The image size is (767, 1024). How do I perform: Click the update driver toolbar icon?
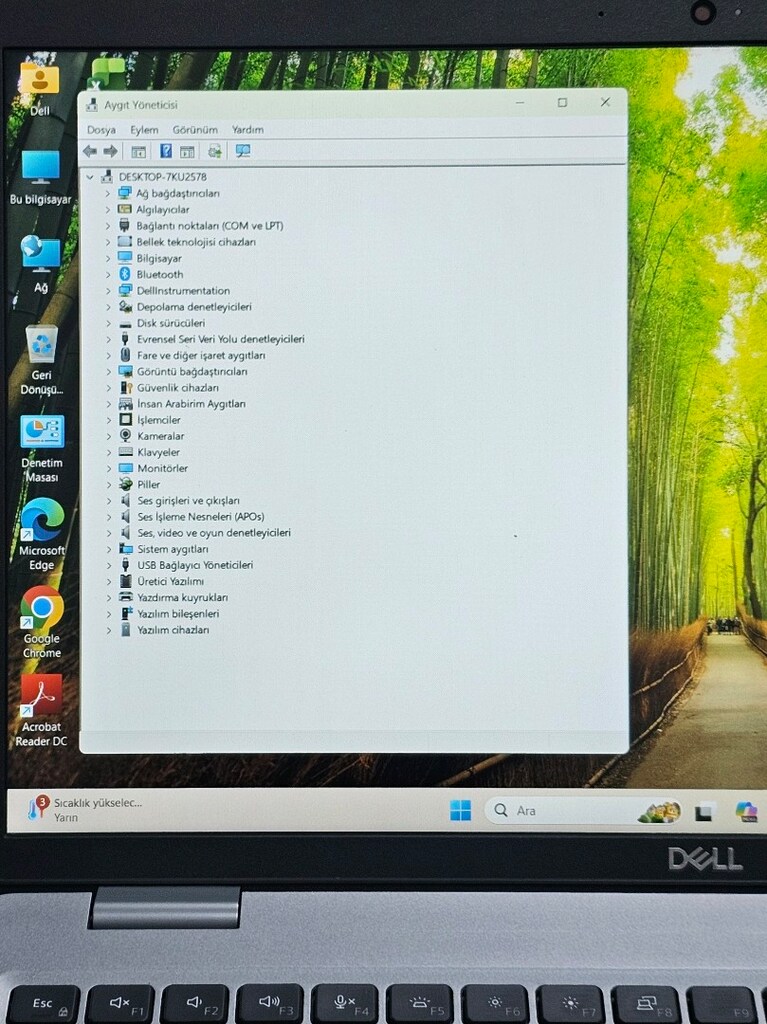[x=214, y=152]
